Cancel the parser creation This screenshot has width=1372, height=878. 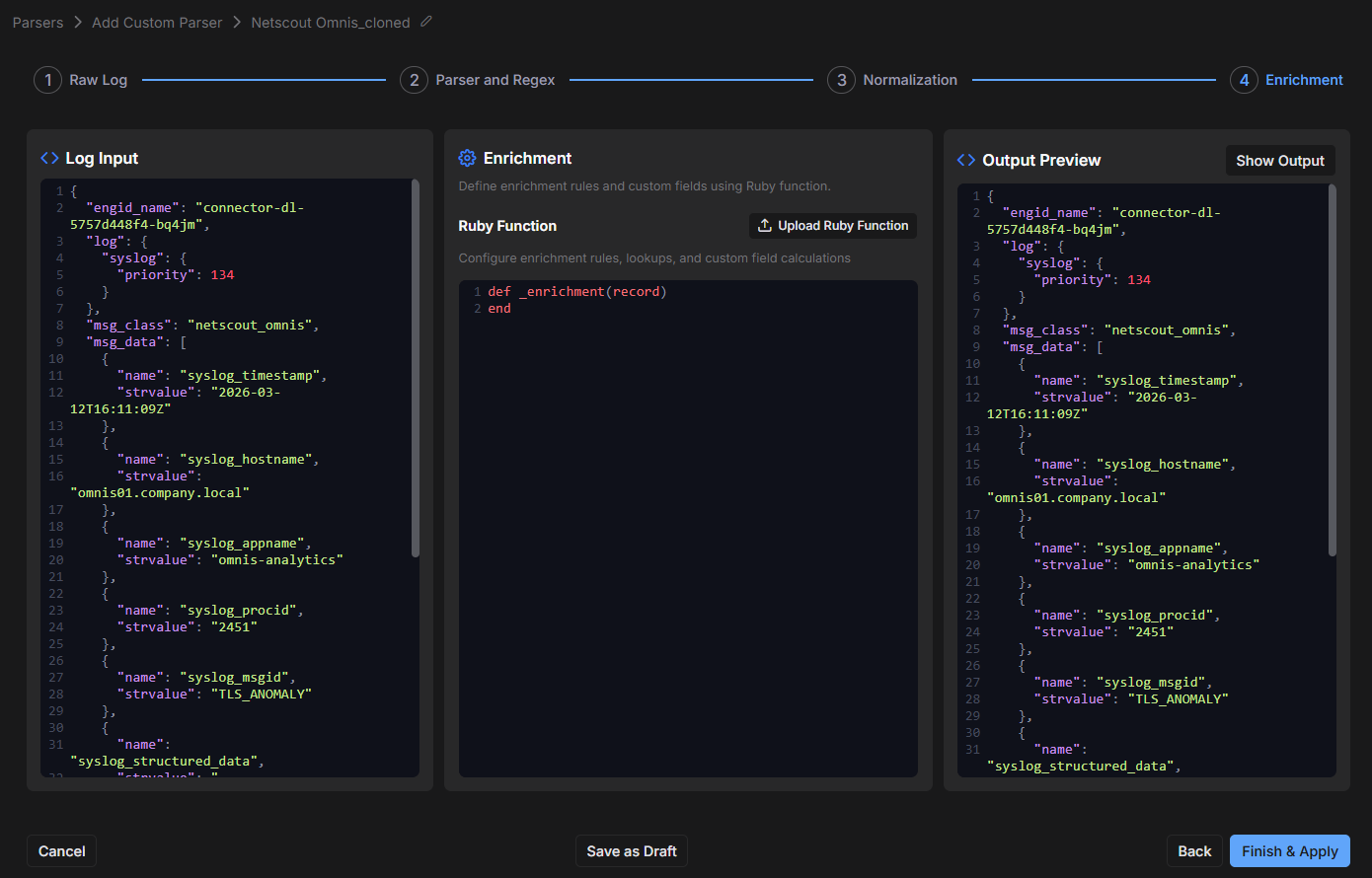pos(61,851)
